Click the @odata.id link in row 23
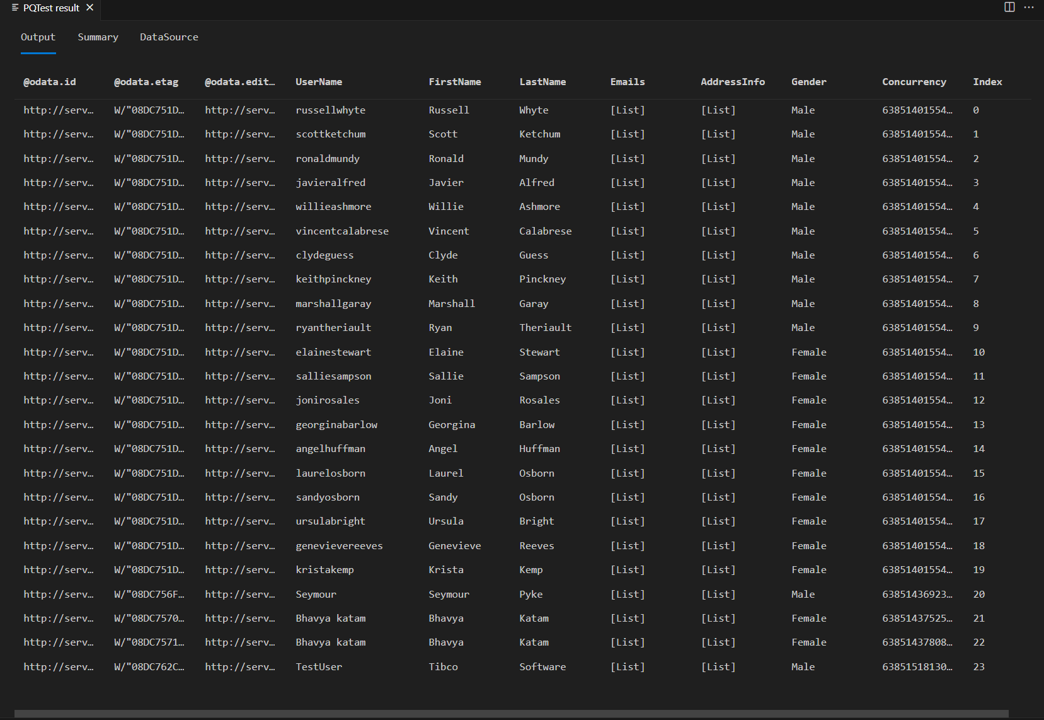Image resolution: width=1044 pixels, height=720 pixels. tap(59, 667)
